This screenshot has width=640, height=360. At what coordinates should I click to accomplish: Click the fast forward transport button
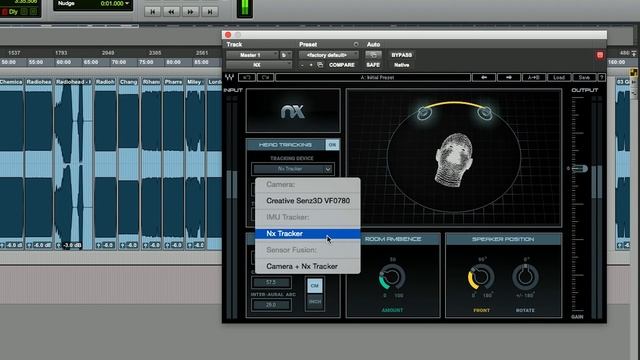[x=190, y=11]
